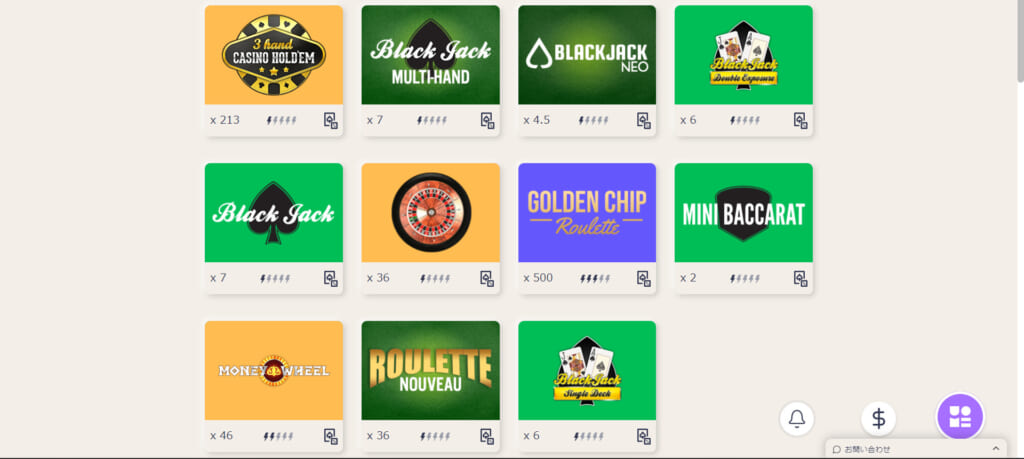The image size is (1024, 459).
Task: Click demo play icon under Roulette Nouveau
Action: pyautogui.click(x=487, y=436)
